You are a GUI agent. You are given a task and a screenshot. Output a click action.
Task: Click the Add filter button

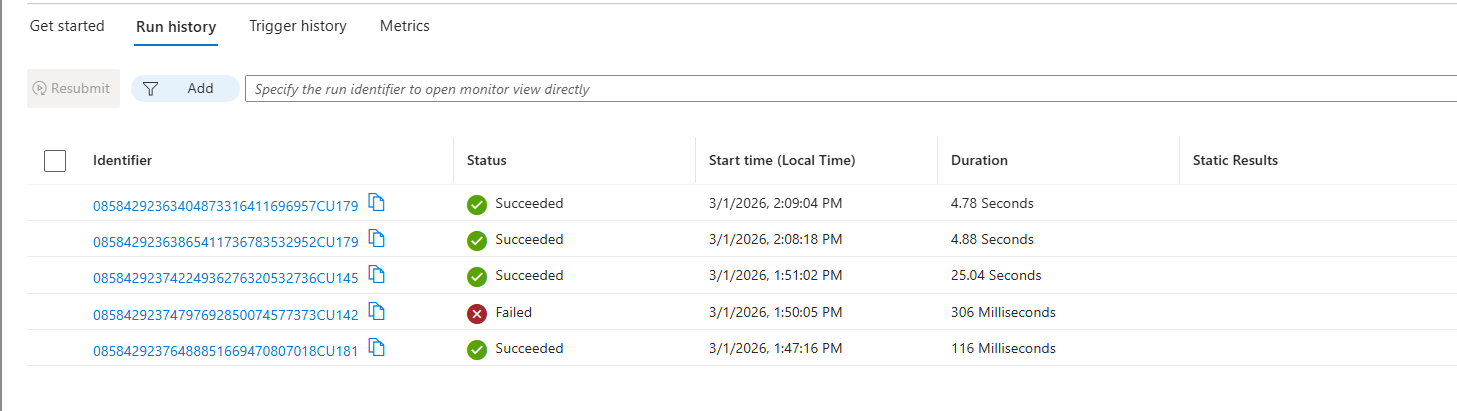[185, 88]
